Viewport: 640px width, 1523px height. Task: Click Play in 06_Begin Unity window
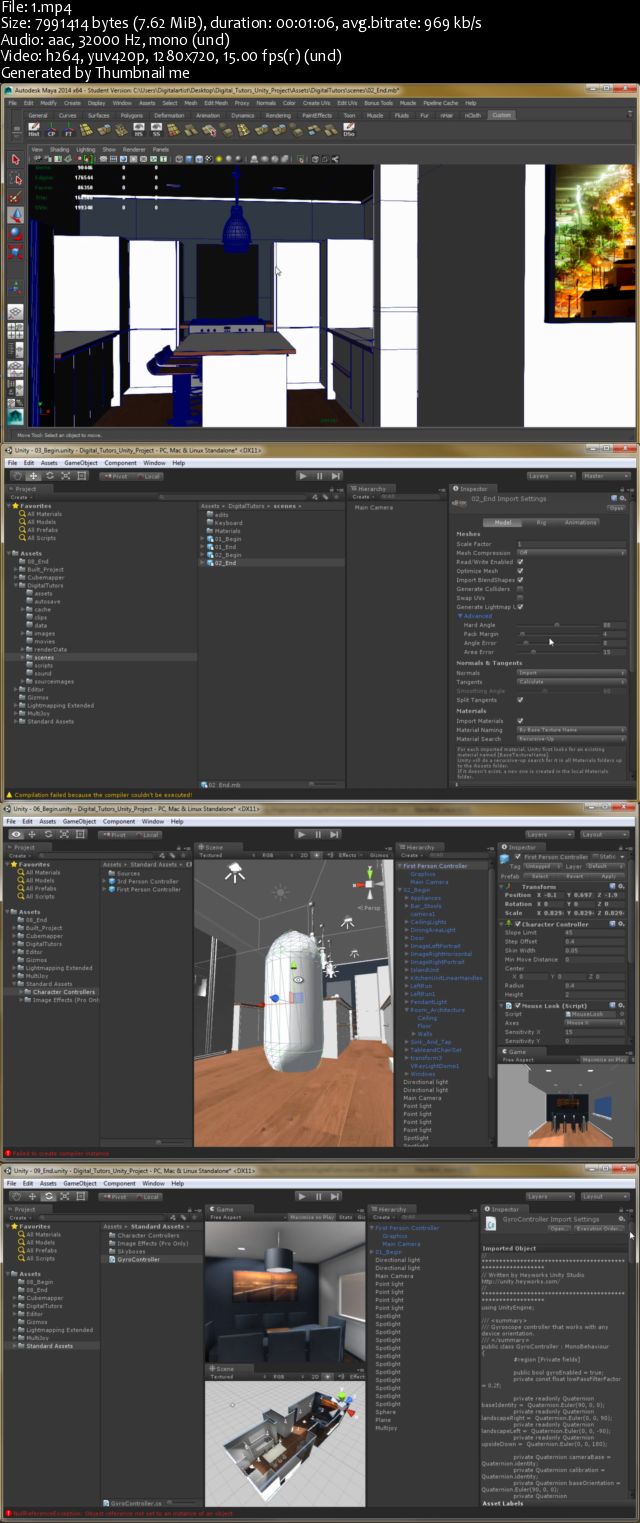point(303,834)
